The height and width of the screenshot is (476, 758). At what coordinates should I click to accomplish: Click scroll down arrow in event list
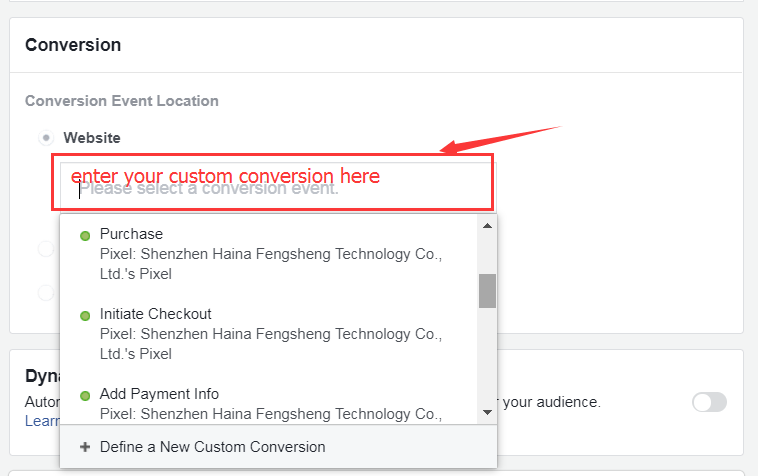coord(487,411)
